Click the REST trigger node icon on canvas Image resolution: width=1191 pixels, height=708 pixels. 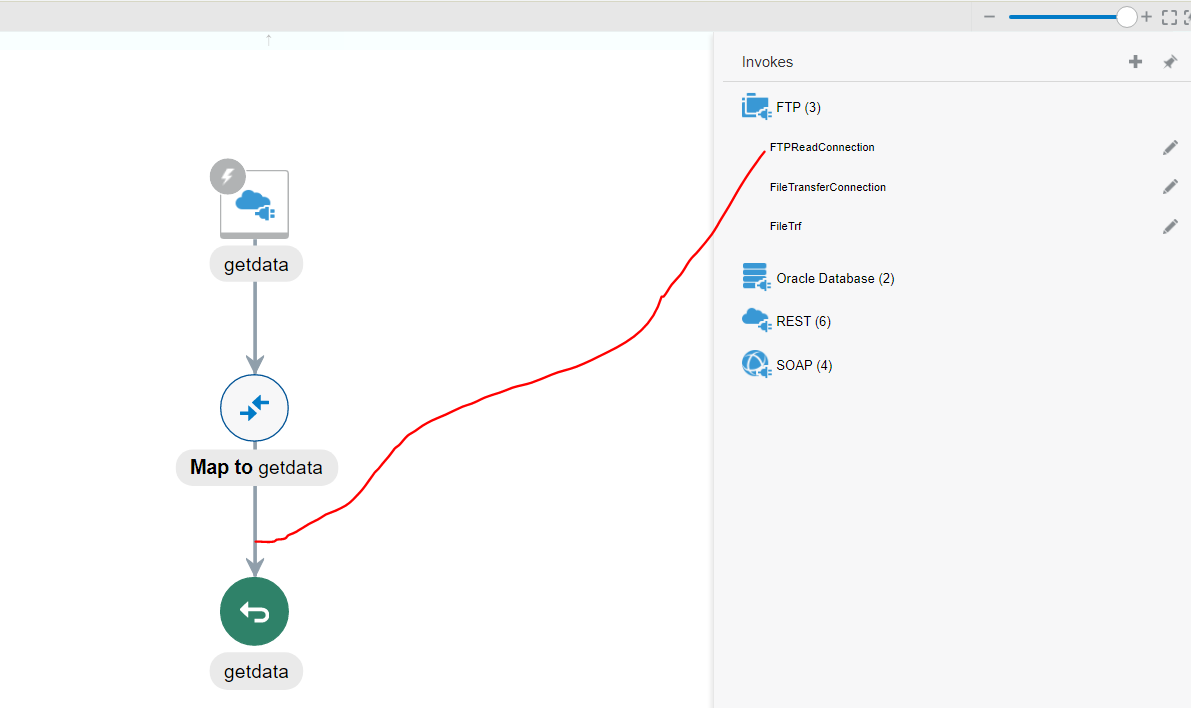[254, 204]
